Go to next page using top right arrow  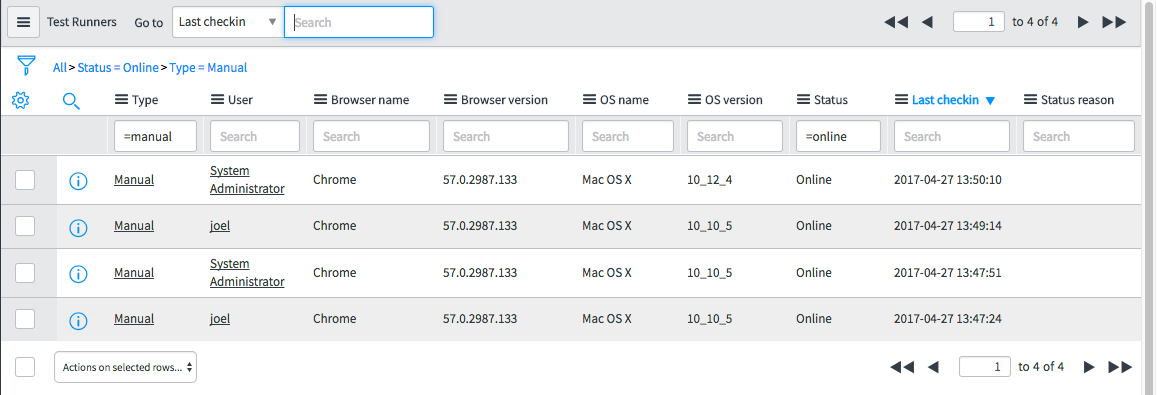pos(1083,22)
